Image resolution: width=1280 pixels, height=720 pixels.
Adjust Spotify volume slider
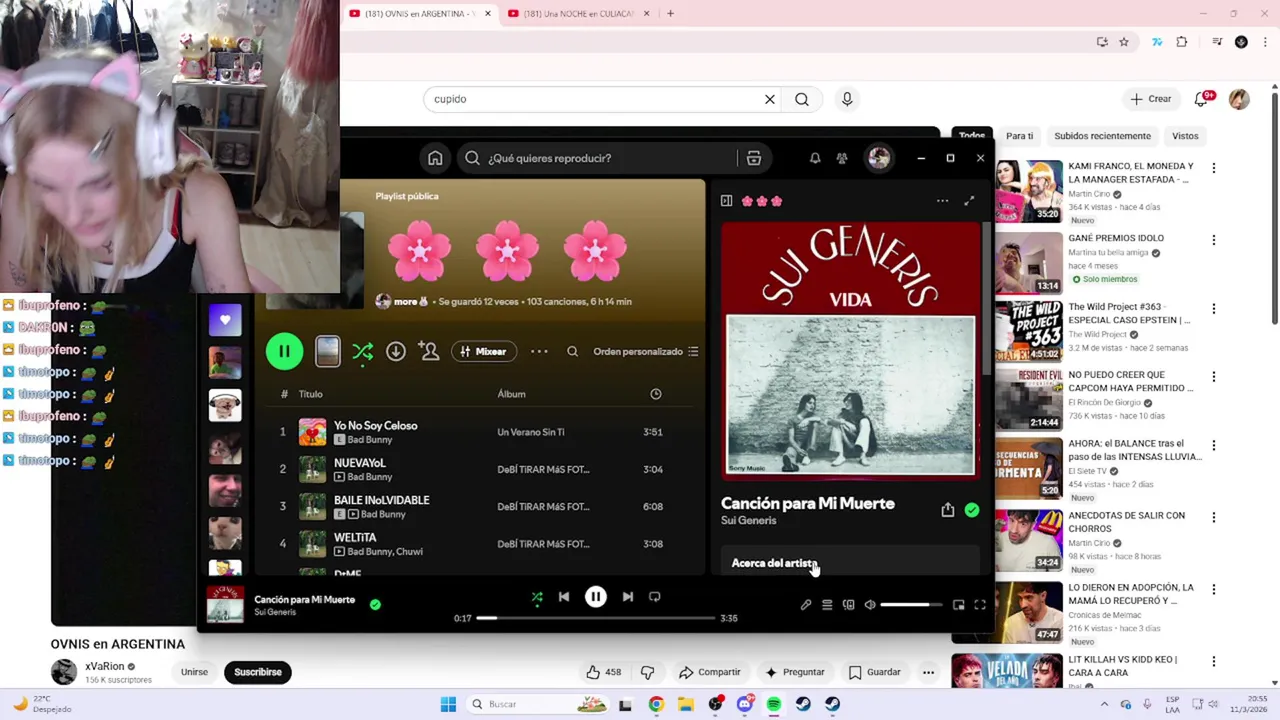click(911, 605)
